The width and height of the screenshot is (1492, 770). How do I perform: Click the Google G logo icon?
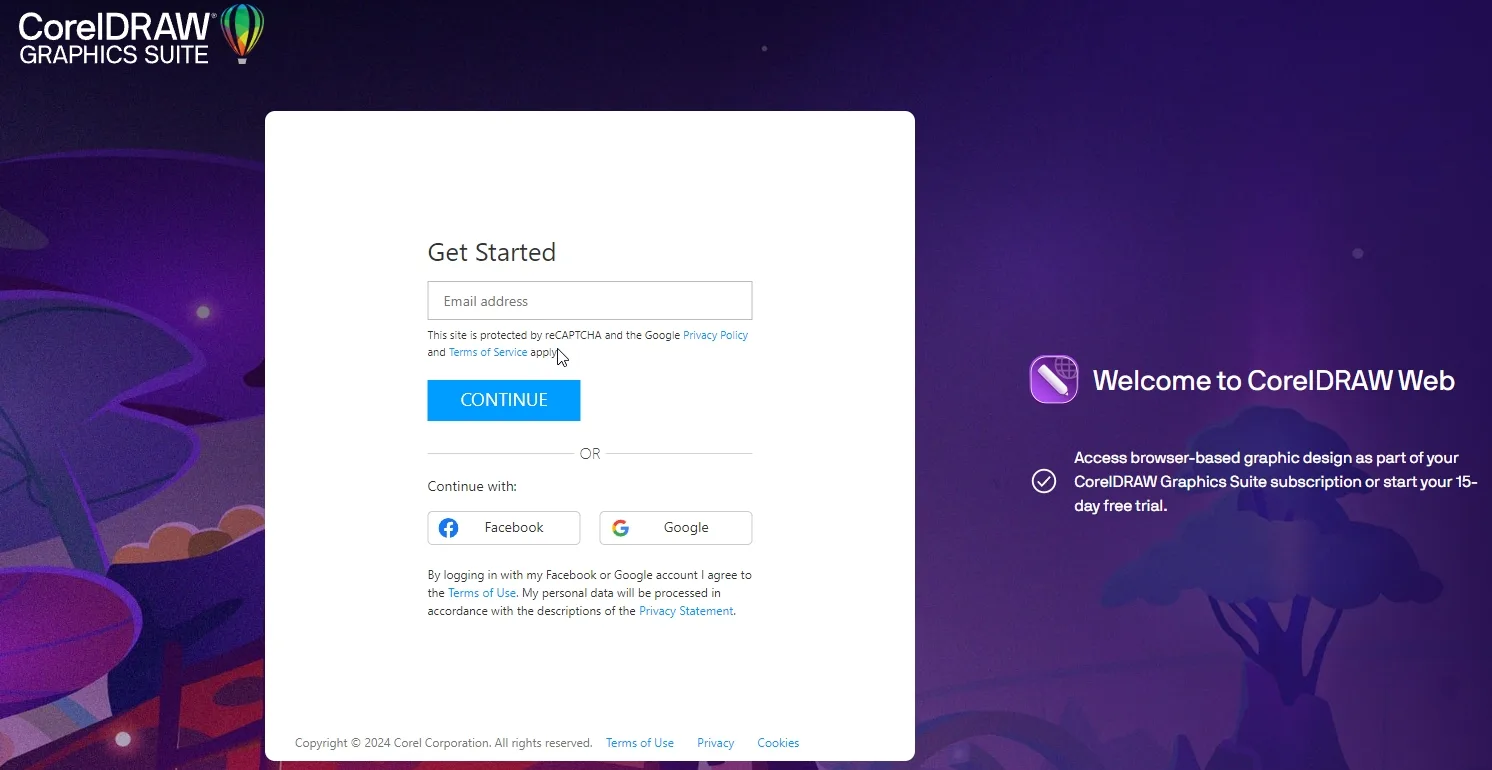621,528
